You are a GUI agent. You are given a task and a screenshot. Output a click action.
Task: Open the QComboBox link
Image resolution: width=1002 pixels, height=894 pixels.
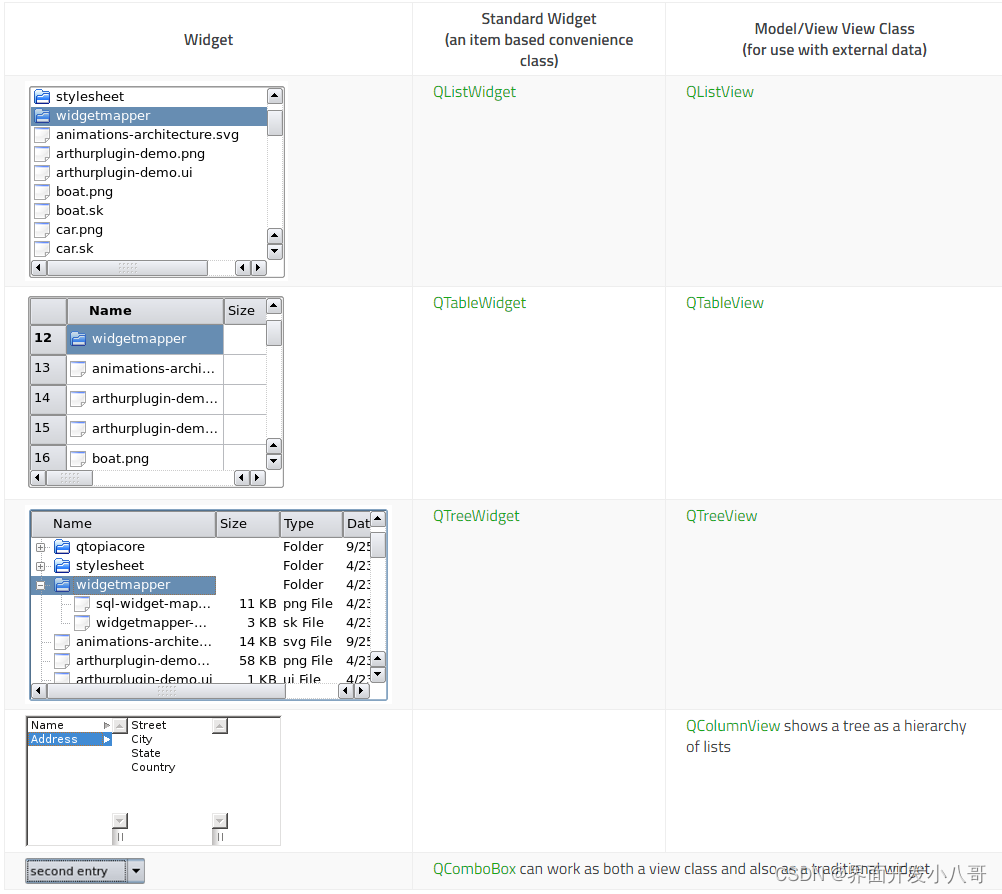pos(474,869)
